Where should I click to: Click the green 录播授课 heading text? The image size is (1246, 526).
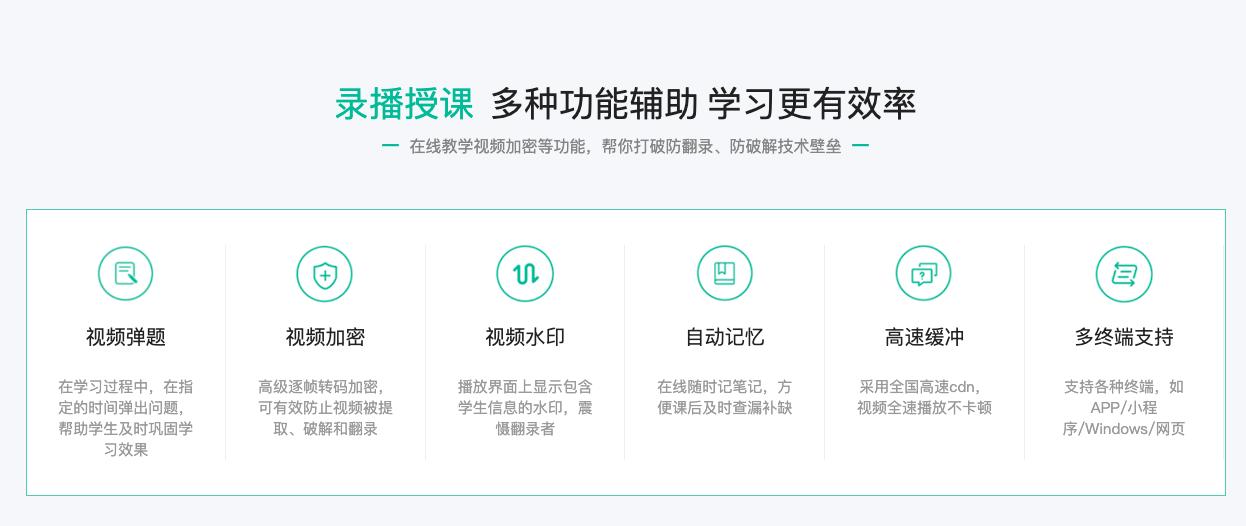[x=404, y=104]
